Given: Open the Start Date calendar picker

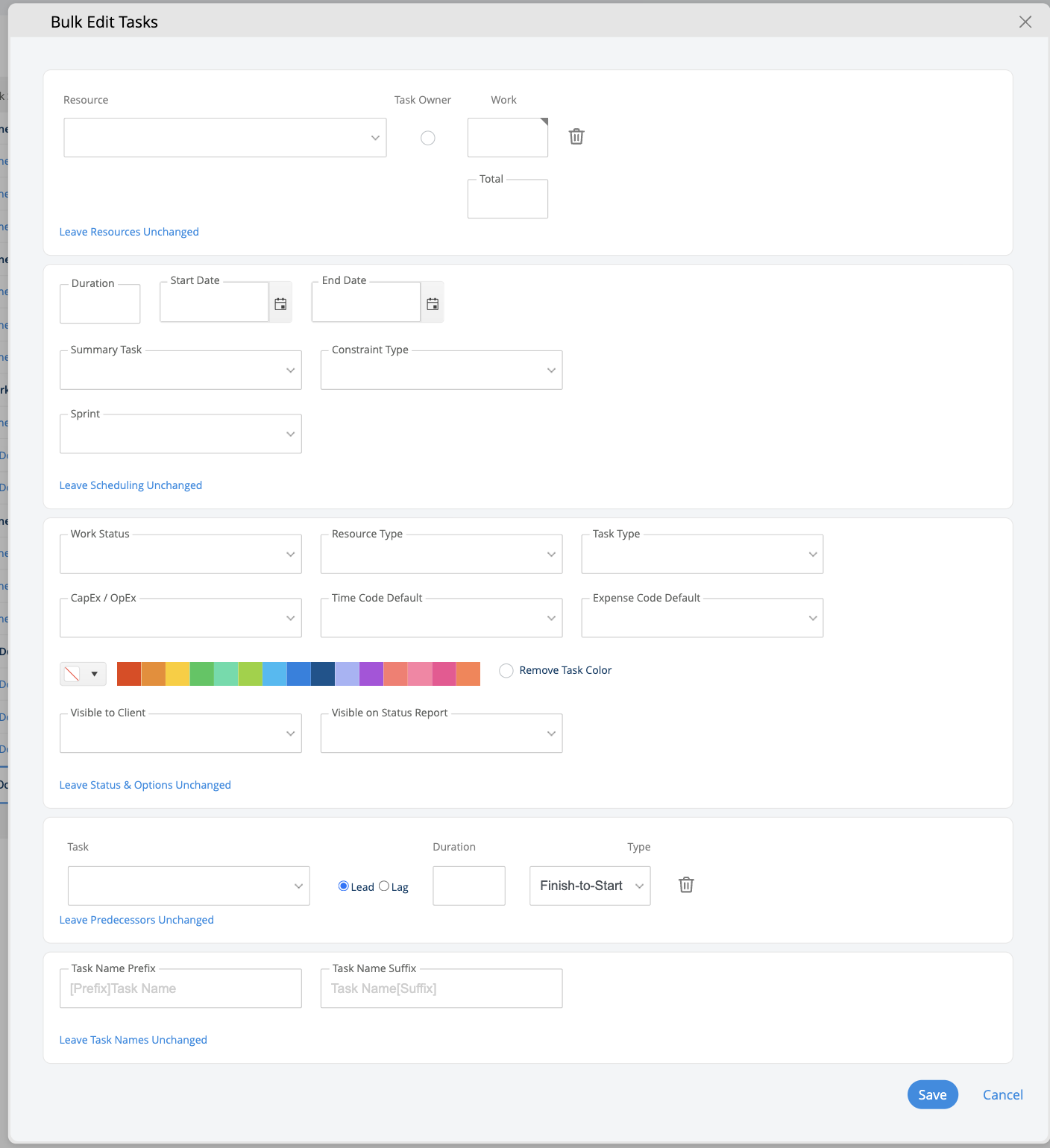Looking at the screenshot, I should [x=280, y=303].
